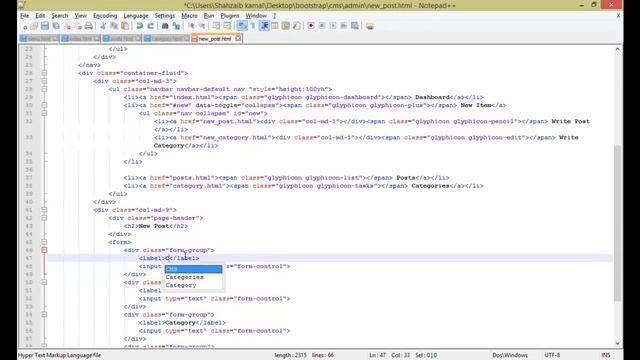The height and width of the screenshot is (360, 640).
Task: Open the Function List panel icon
Action: (297, 26)
